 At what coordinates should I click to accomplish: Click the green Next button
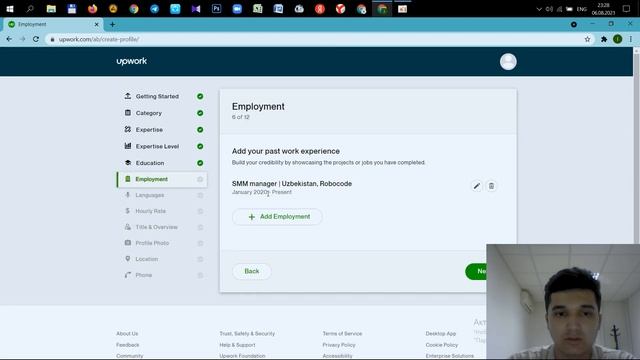click(x=477, y=271)
